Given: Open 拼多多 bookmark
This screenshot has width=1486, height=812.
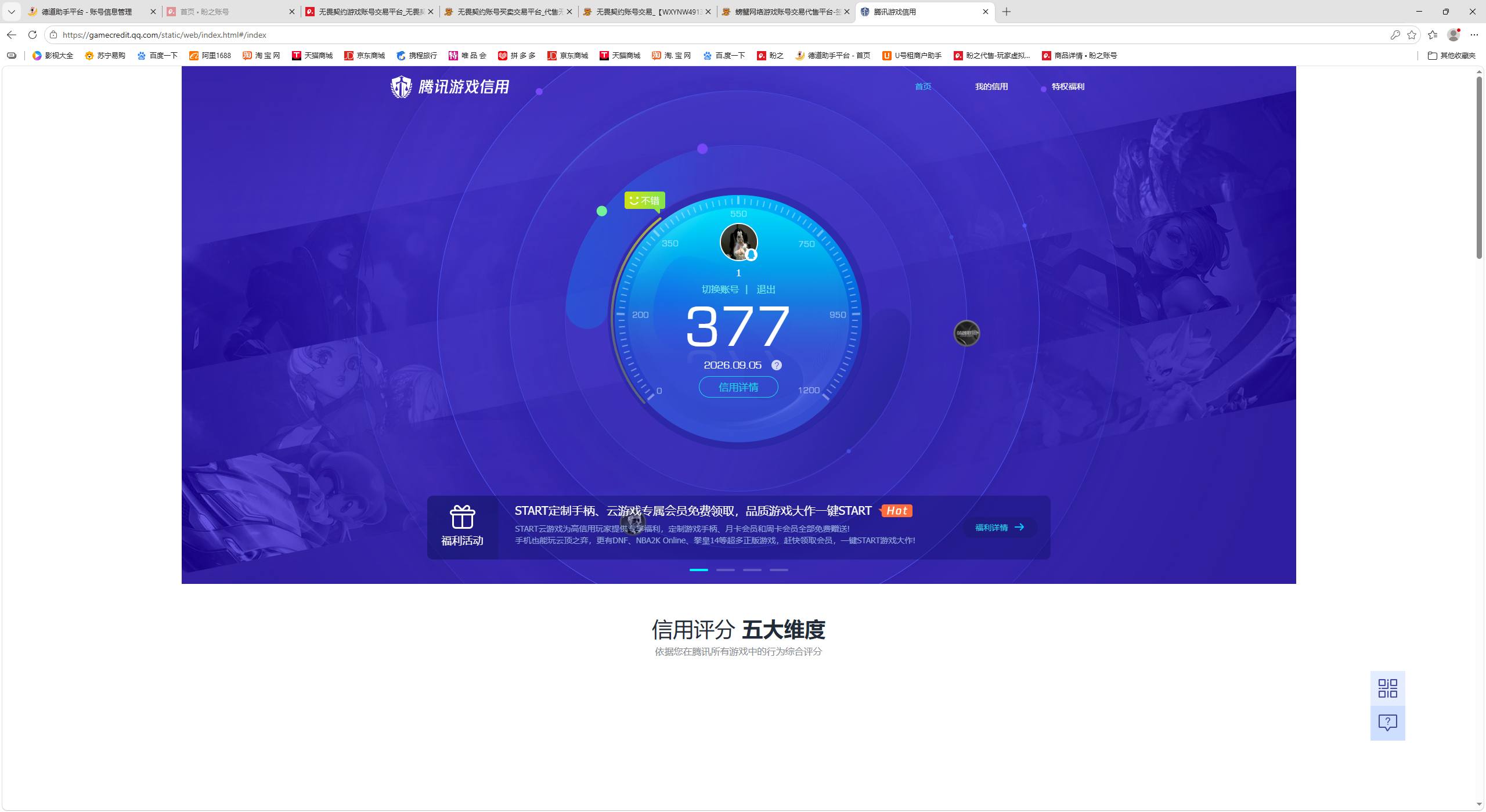Looking at the screenshot, I should click(517, 56).
